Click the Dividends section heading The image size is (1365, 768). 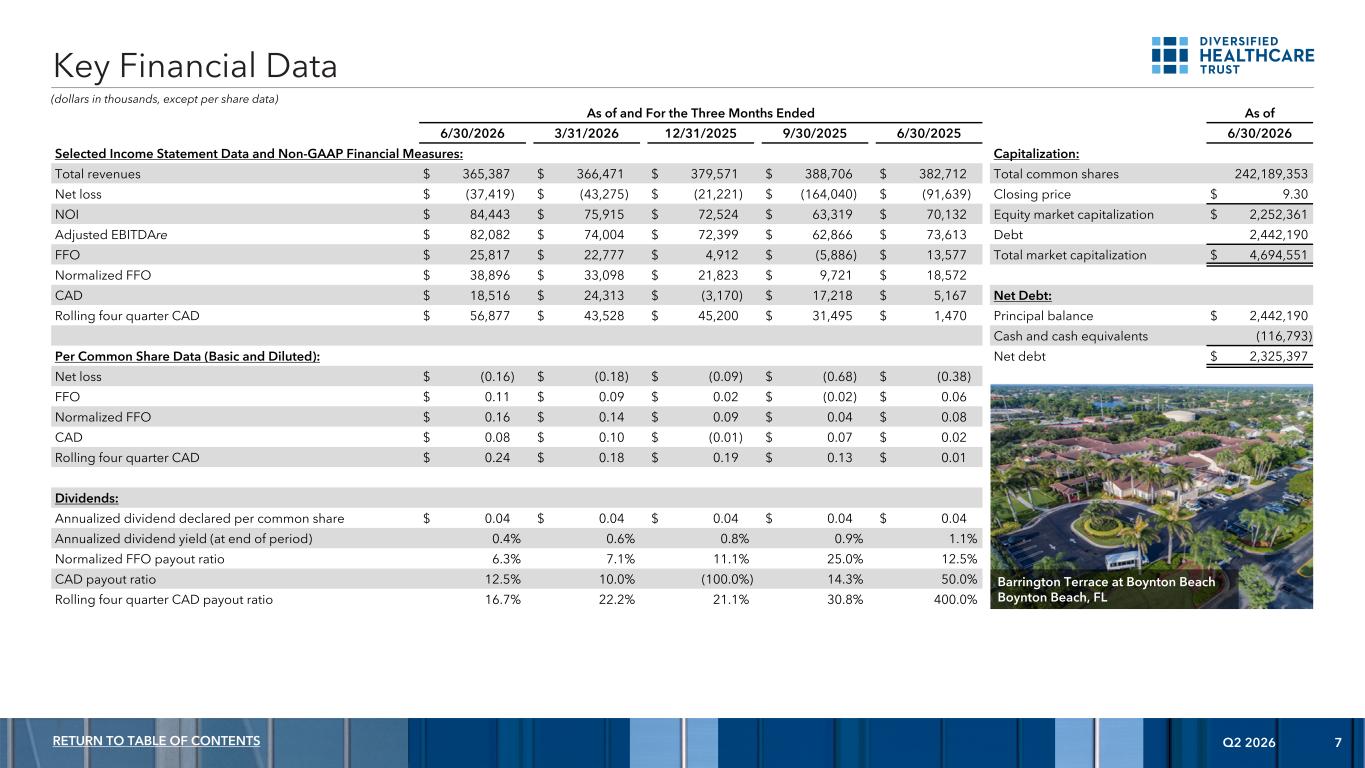(86, 498)
